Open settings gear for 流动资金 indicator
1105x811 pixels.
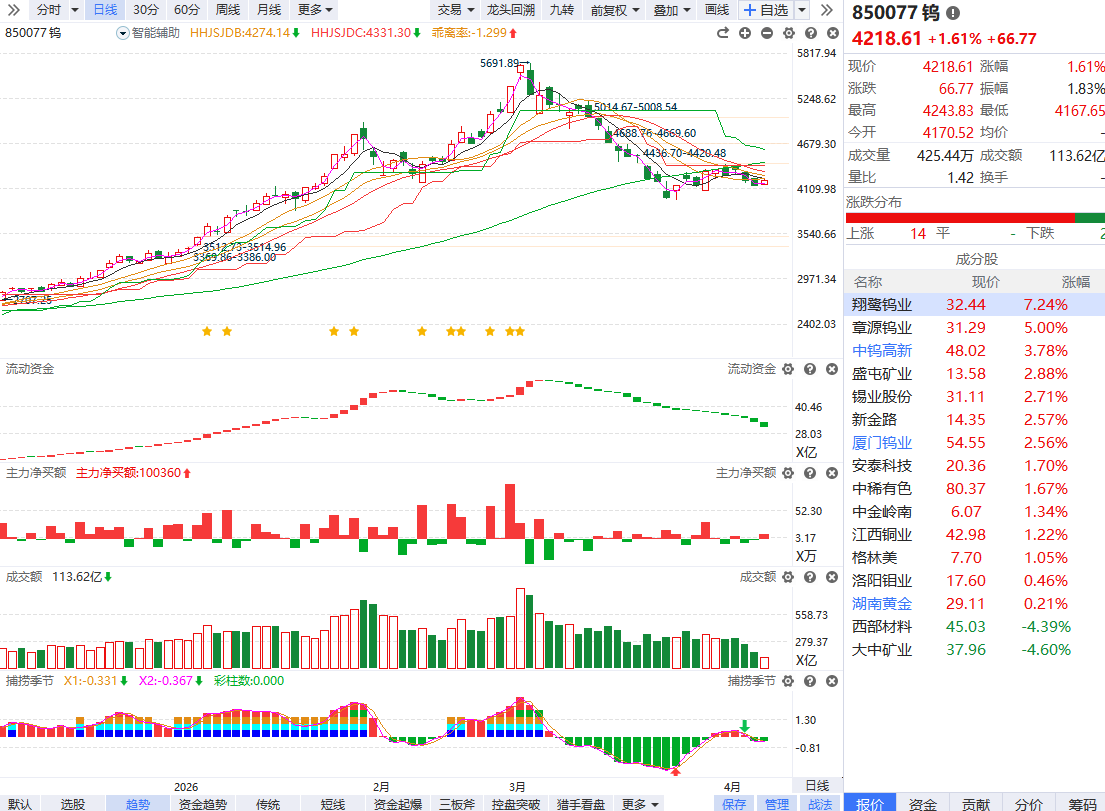pyautogui.click(x=787, y=369)
